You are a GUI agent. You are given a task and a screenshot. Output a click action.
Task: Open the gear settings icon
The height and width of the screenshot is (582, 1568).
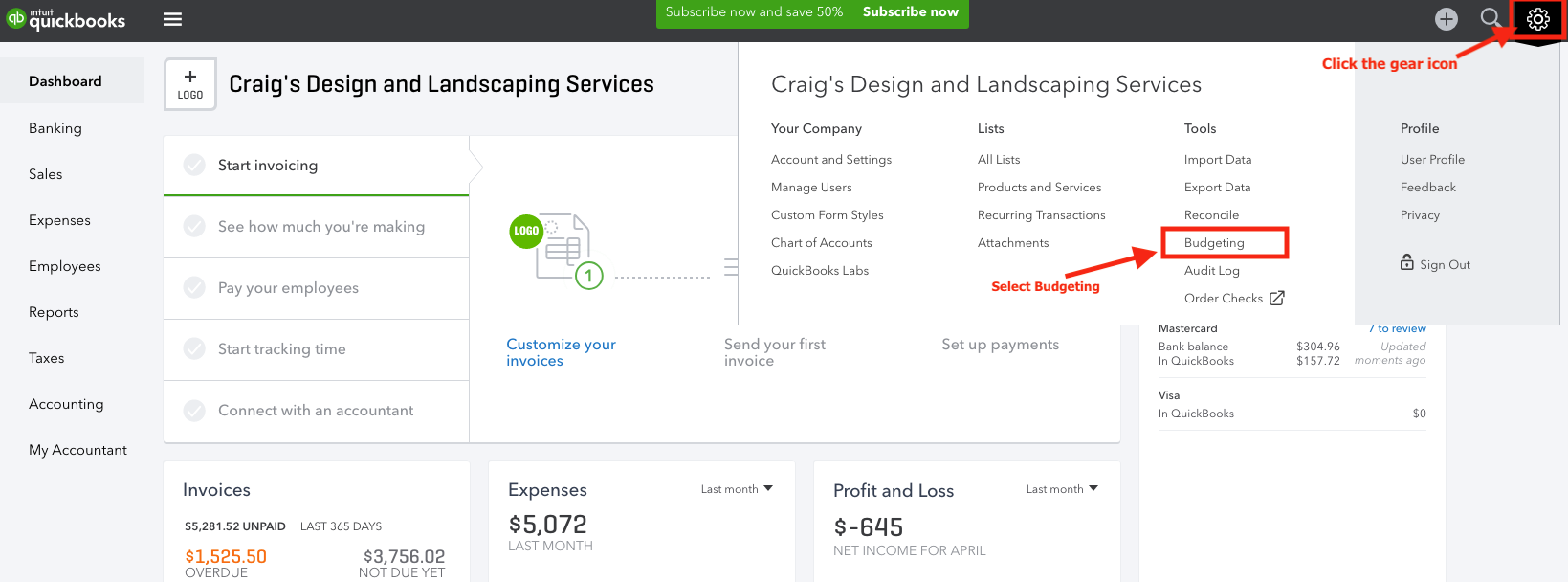point(1537,19)
